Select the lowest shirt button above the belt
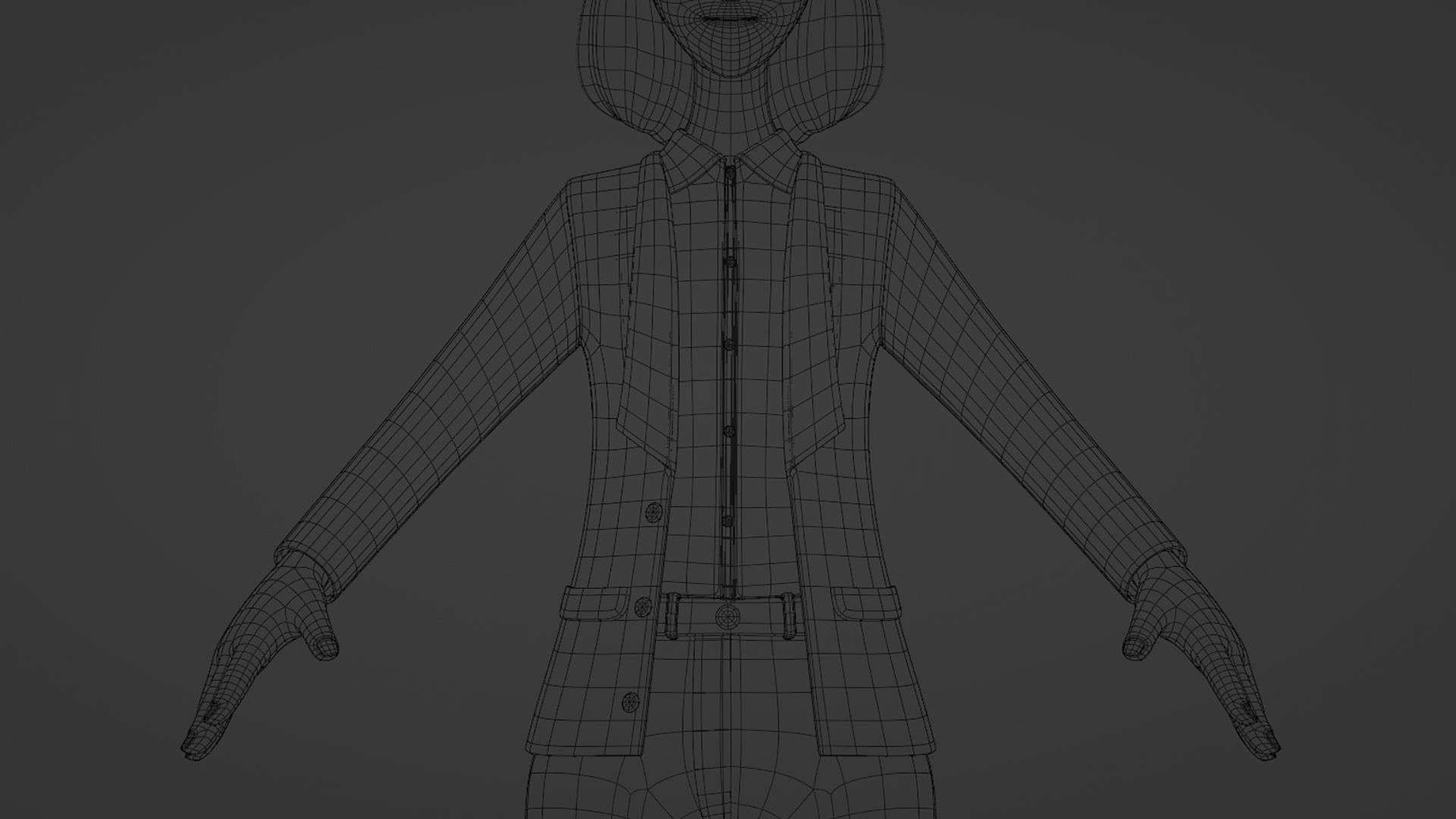This screenshot has width=1456, height=819. 727,522
